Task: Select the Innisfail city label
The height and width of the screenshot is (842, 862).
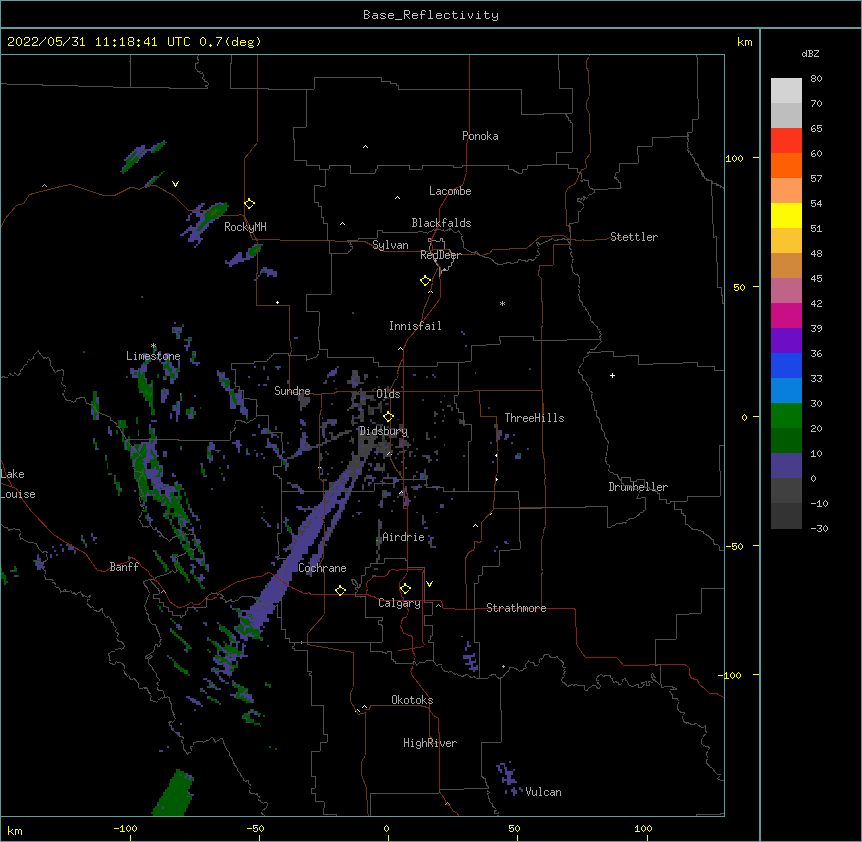Action: [415, 326]
